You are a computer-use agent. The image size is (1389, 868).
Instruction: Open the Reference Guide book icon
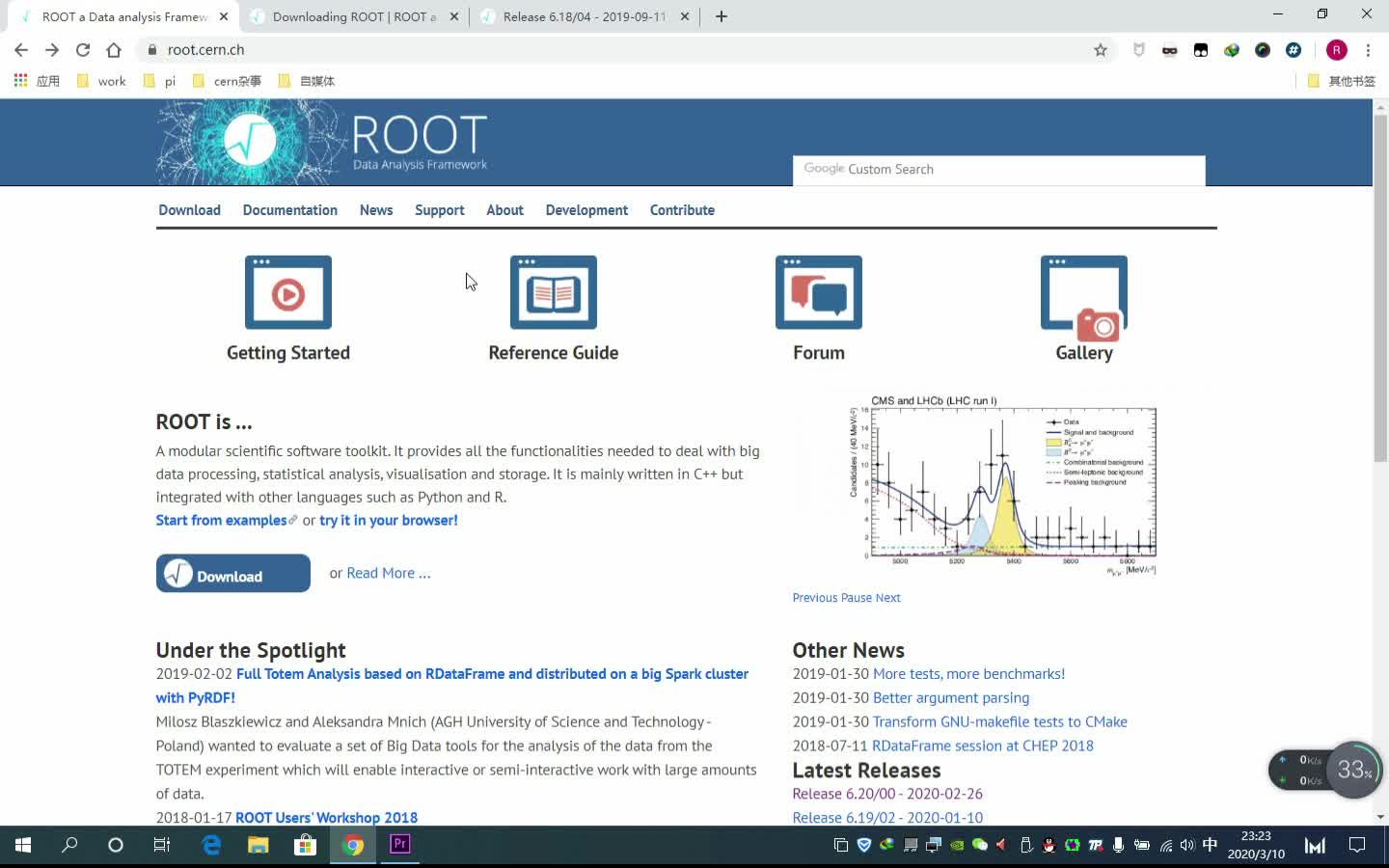click(554, 292)
